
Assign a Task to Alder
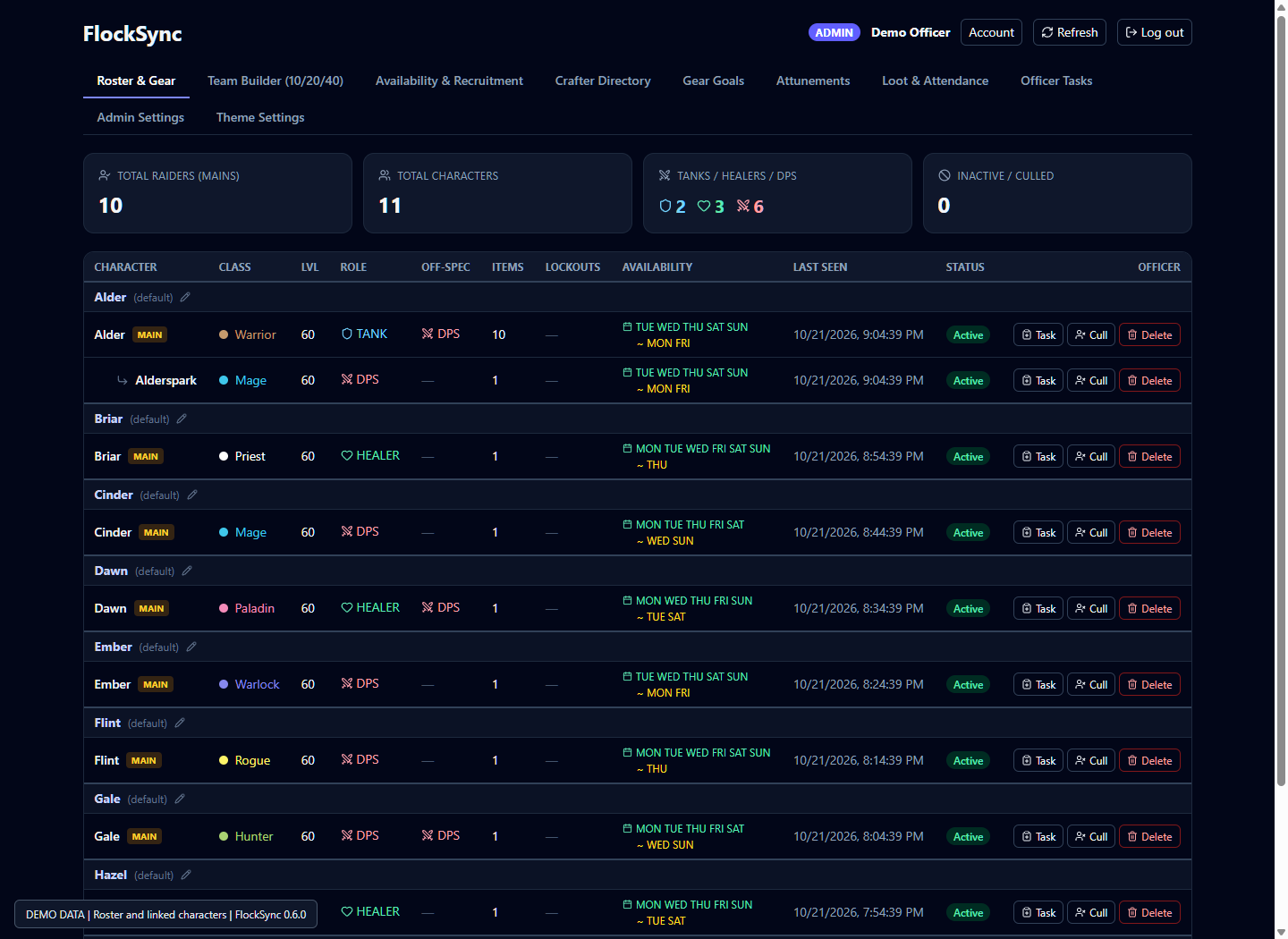tap(1038, 334)
